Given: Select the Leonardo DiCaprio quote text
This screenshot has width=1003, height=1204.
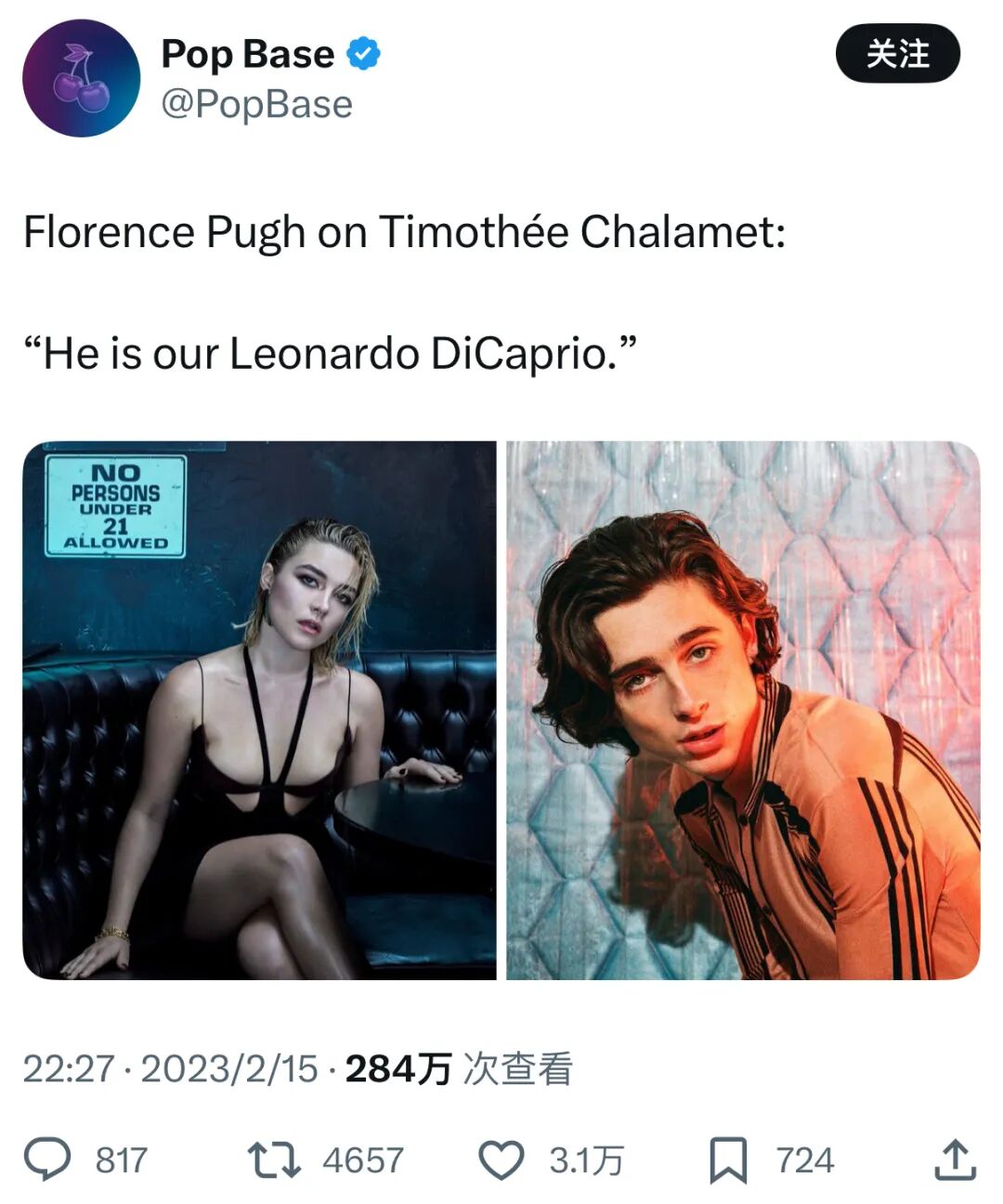Looking at the screenshot, I should (x=331, y=353).
